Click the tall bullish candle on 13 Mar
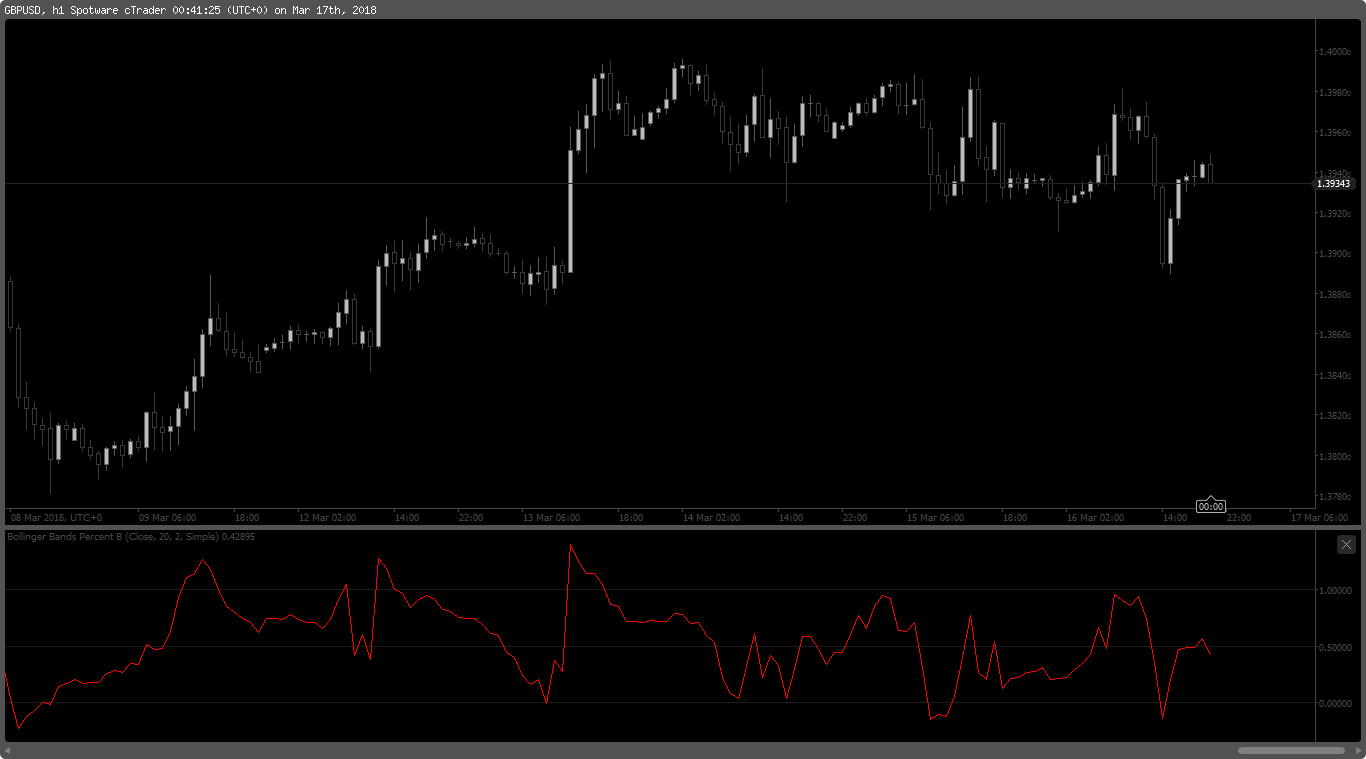This screenshot has height=759, width=1366. pyautogui.click(x=570, y=211)
